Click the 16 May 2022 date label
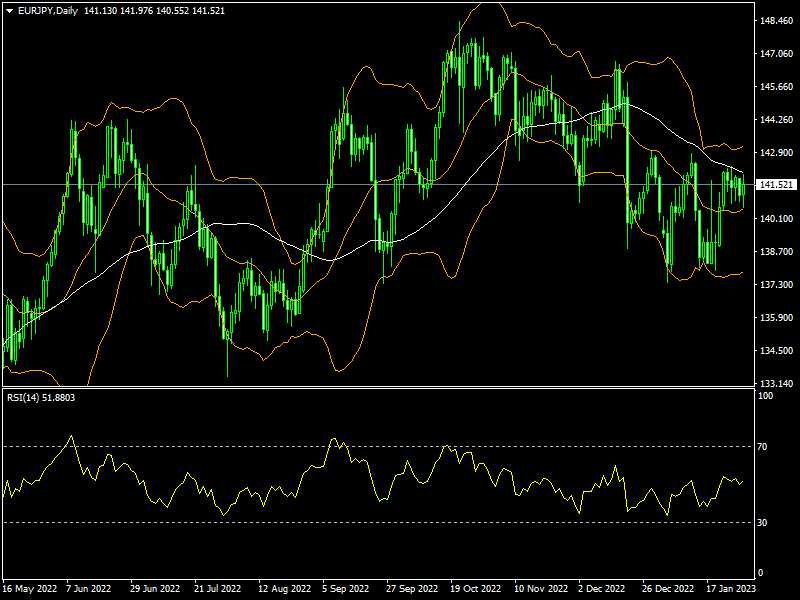 pos(30,588)
